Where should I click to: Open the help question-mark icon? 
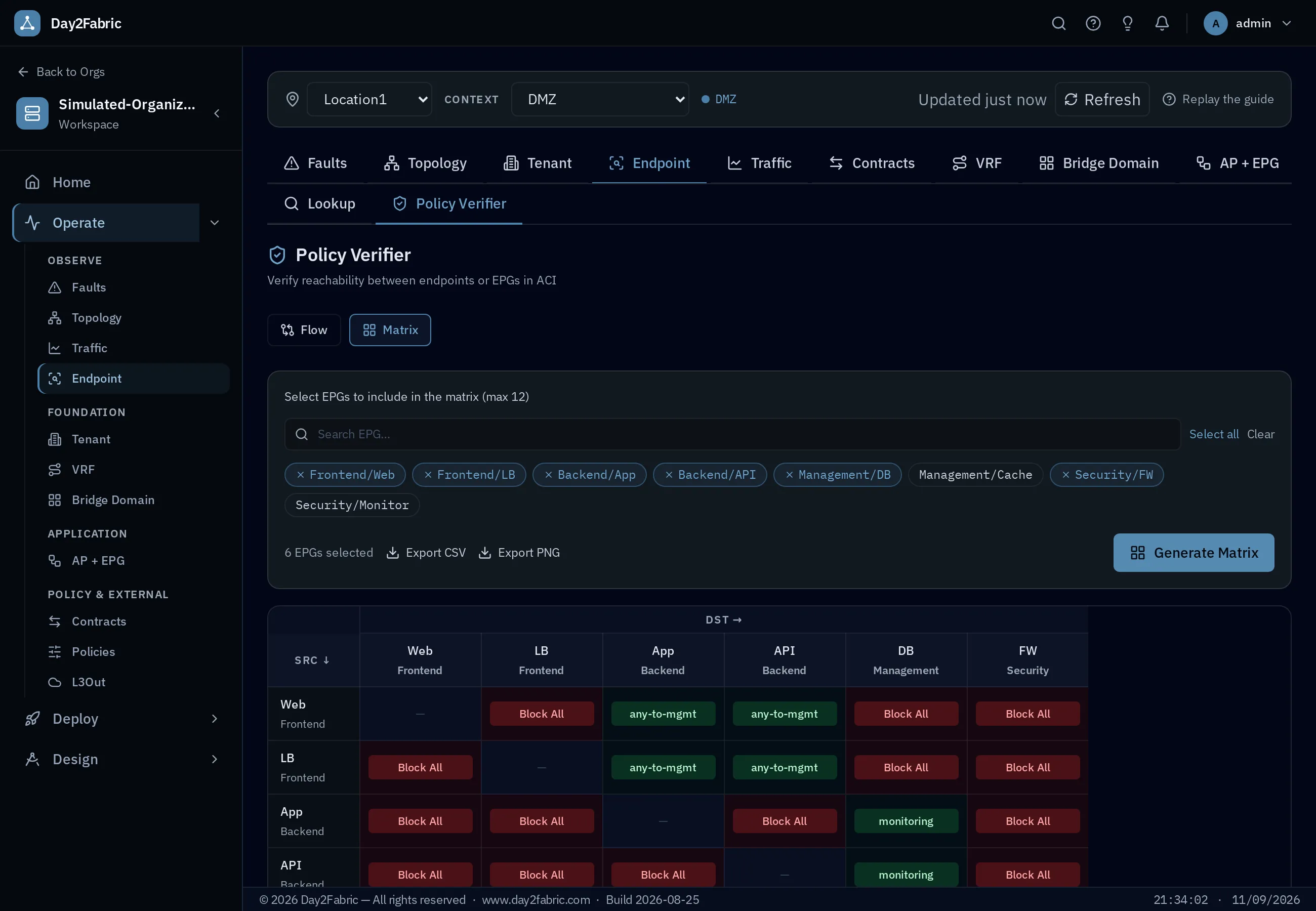point(1093,23)
